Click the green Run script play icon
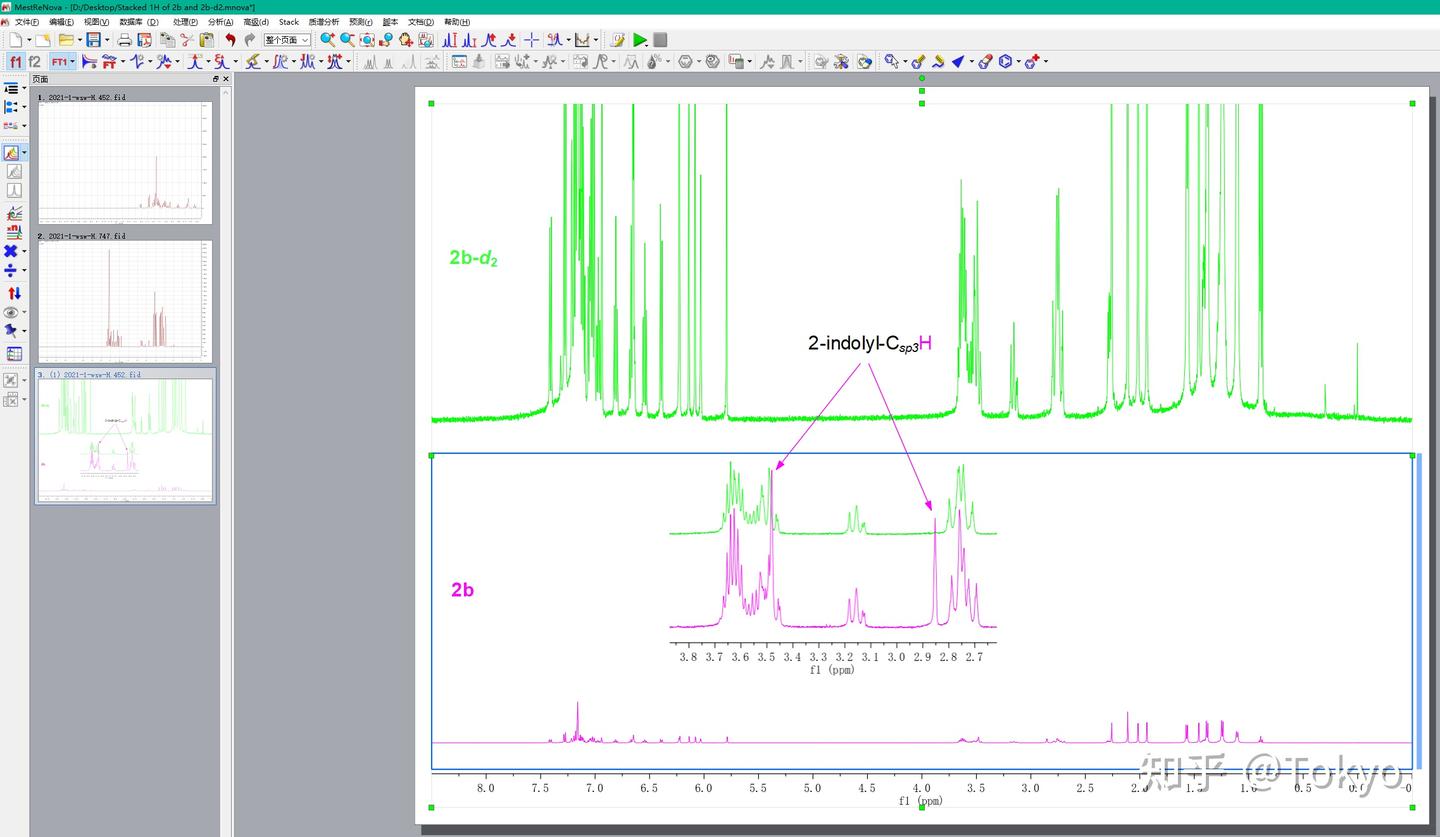Image resolution: width=1440 pixels, height=837 pixels. 640,40
